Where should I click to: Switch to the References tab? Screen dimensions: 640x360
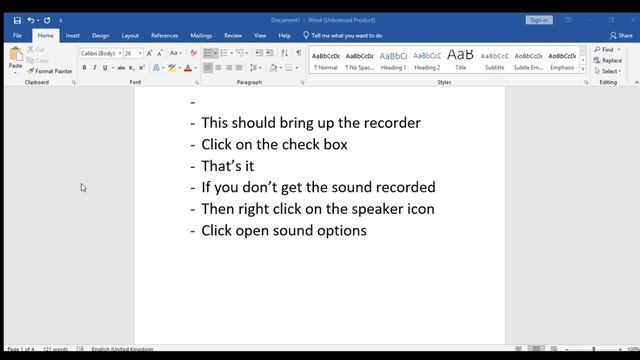[164, 36]
